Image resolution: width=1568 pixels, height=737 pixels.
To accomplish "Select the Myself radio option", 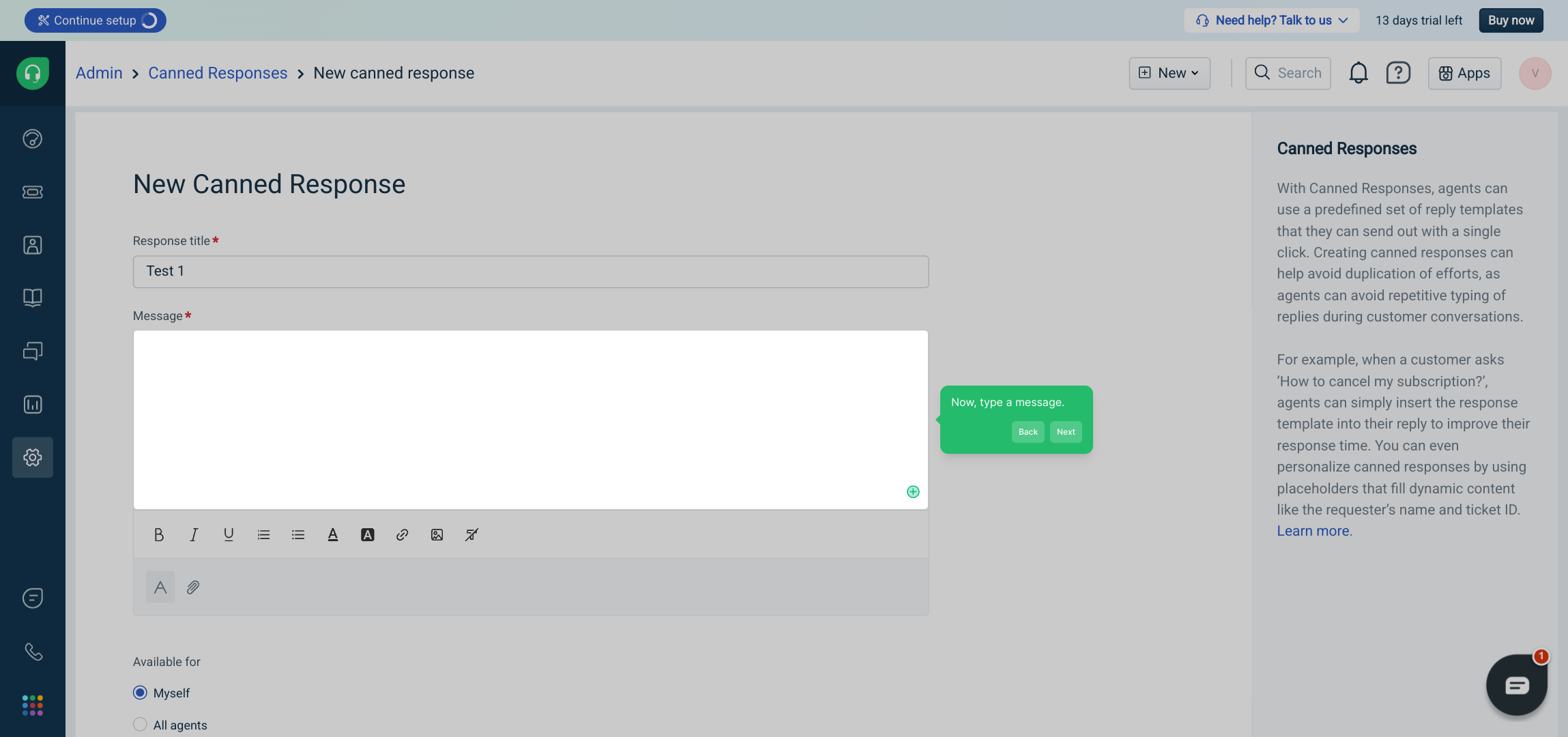I will click(140, 693).
